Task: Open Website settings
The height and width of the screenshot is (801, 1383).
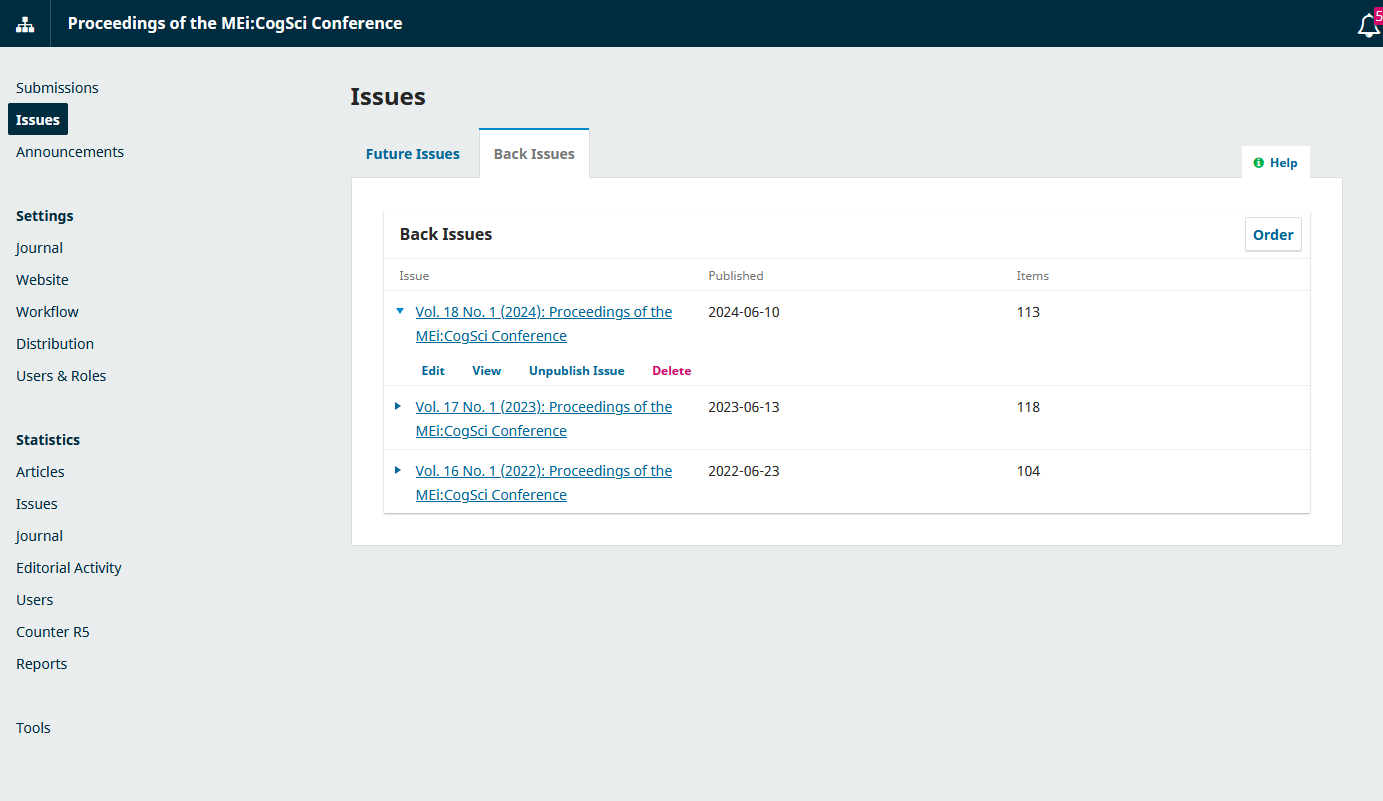Action: click(x=42, y=280)
